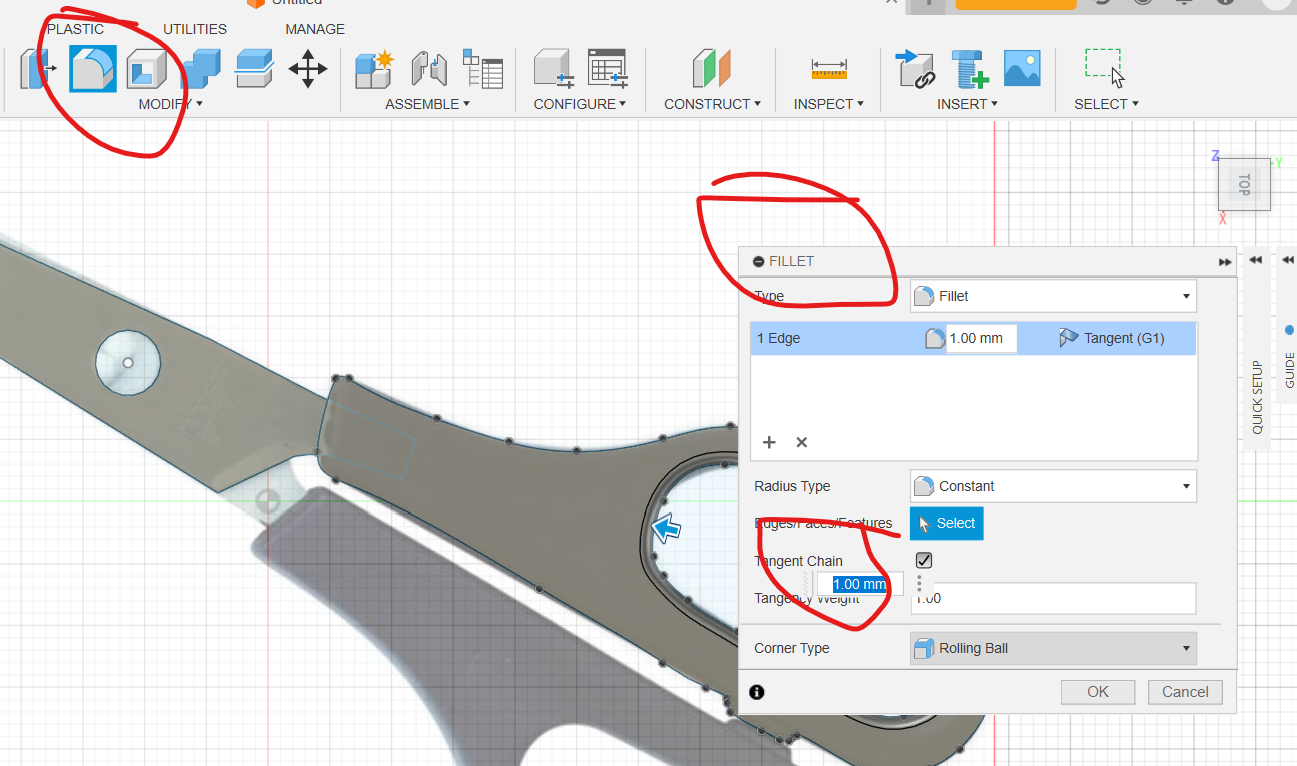Add a new selection set with plus icon
This screenshot has height=766, width=1297.
(769, 442)
